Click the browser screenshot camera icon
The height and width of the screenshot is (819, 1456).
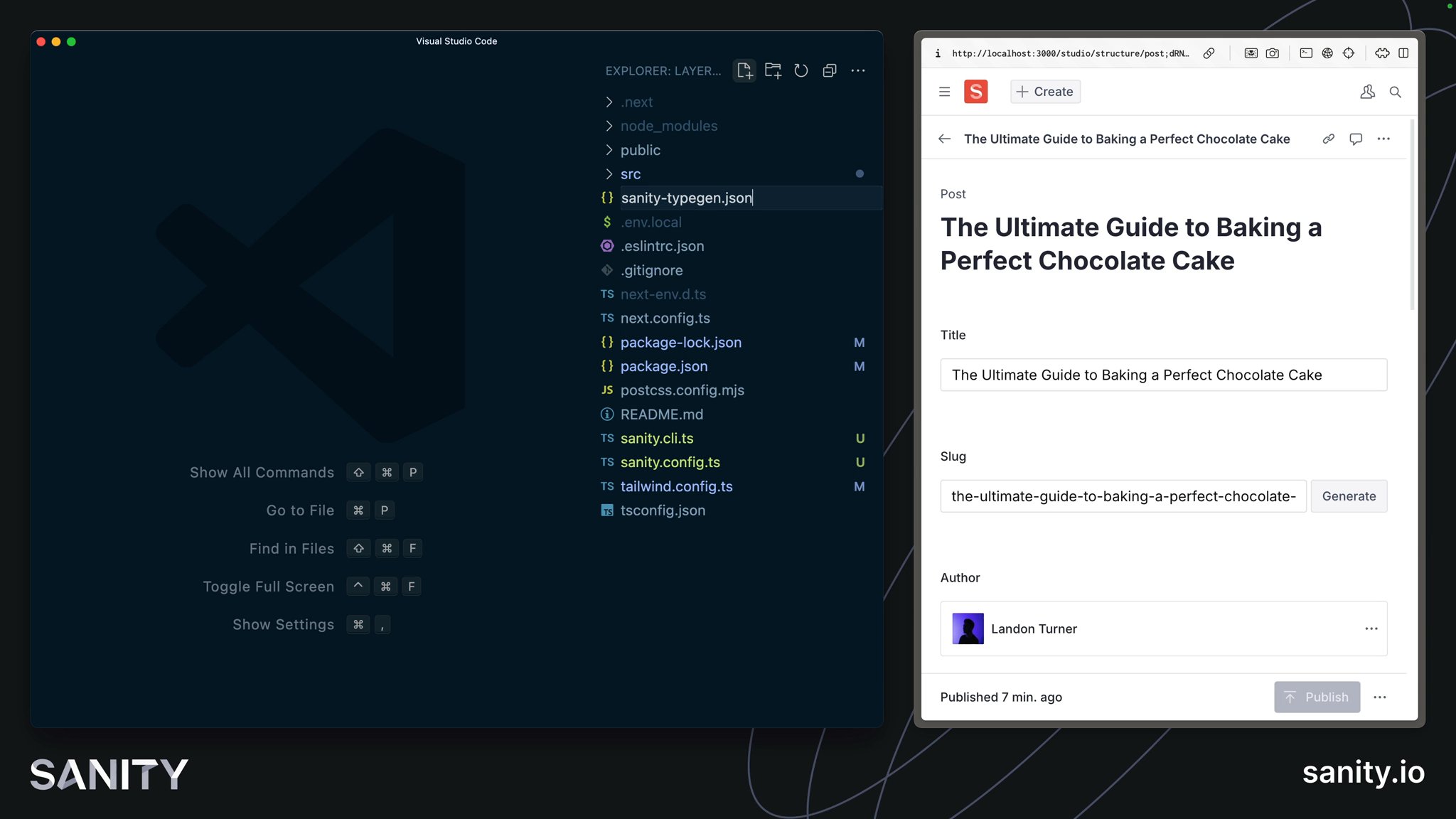pyautogui.click(x=1273, y=53)
